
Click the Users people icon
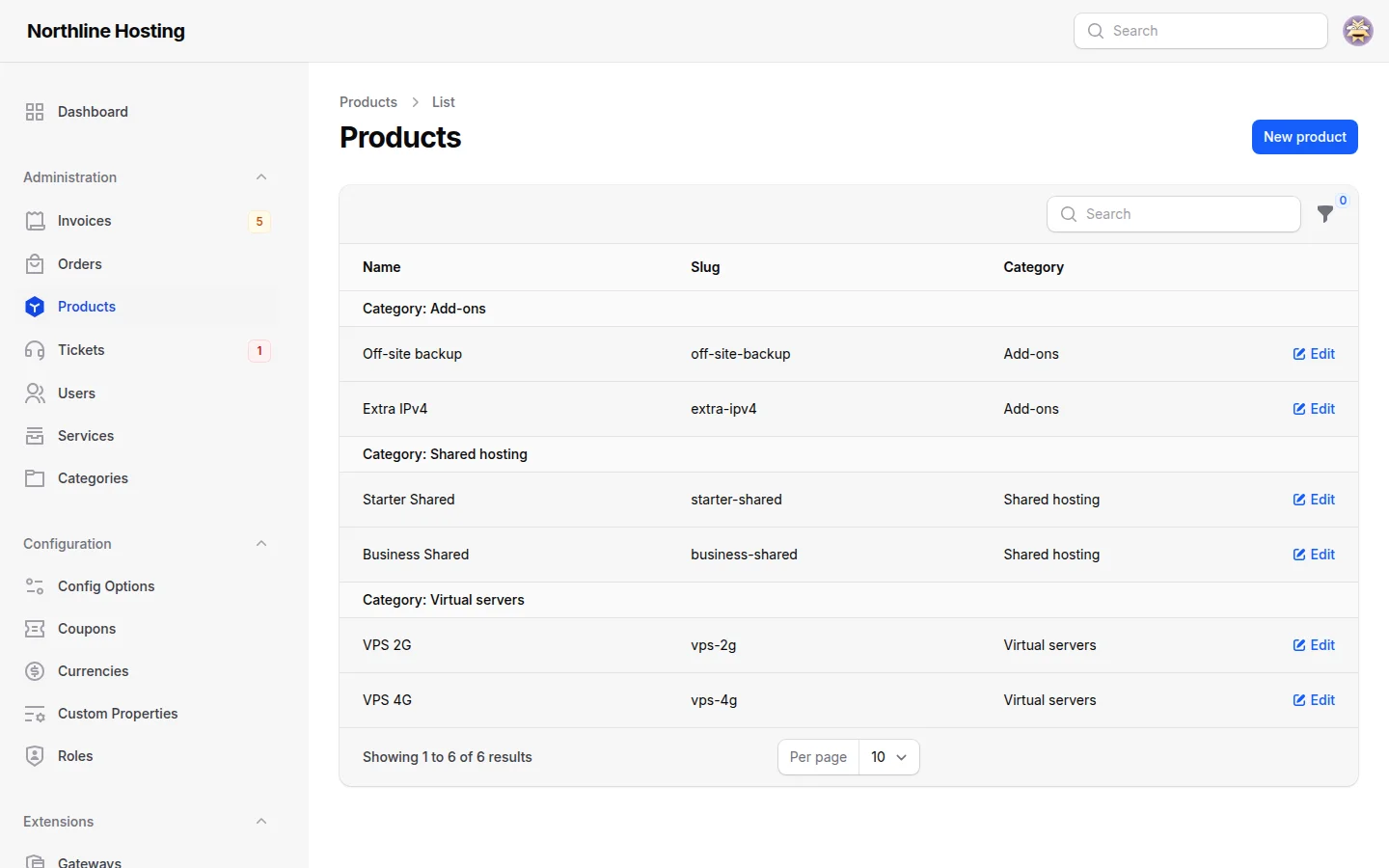(35, 393)
